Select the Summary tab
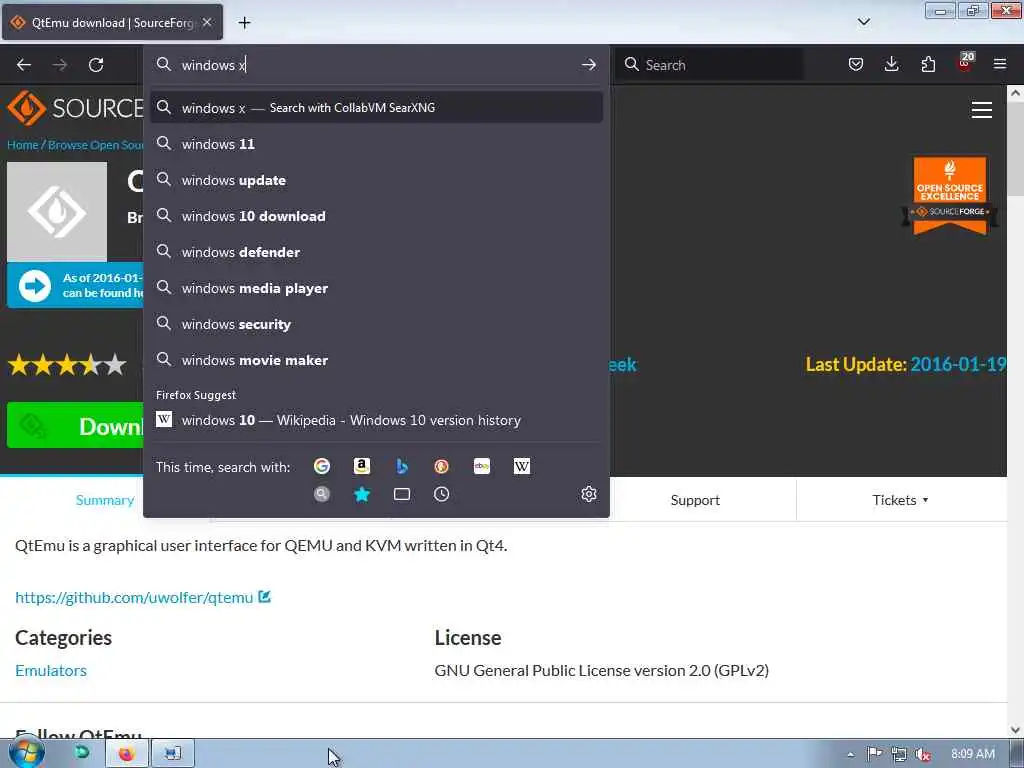Viewport: 1024px width, 768px height. point(104,500)
